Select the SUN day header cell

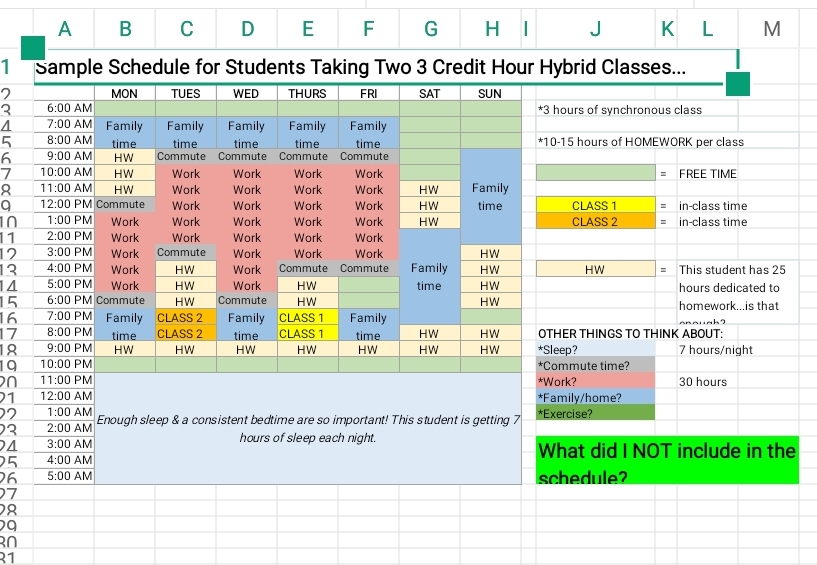pyautogui.click(x=490, y=93)
